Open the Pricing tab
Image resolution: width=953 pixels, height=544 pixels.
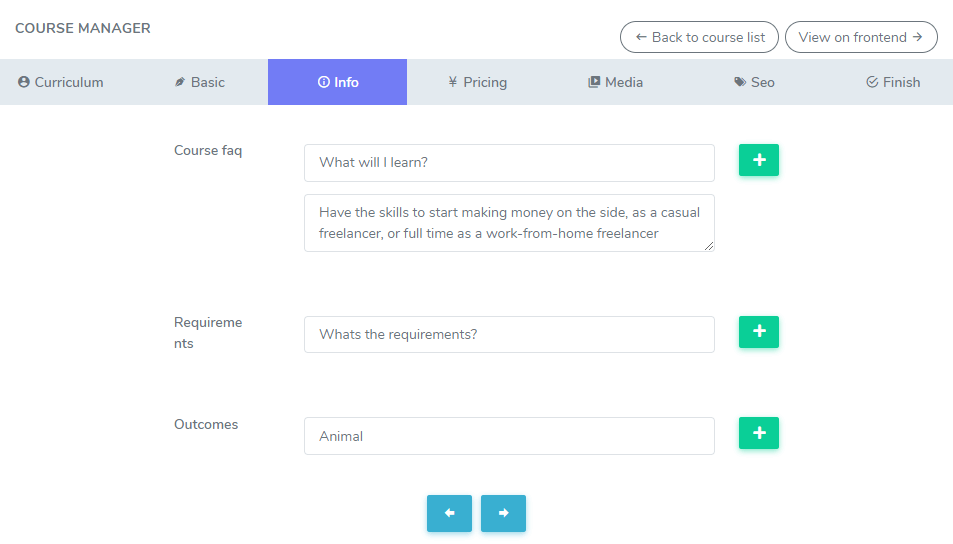[x=477, y=82]
